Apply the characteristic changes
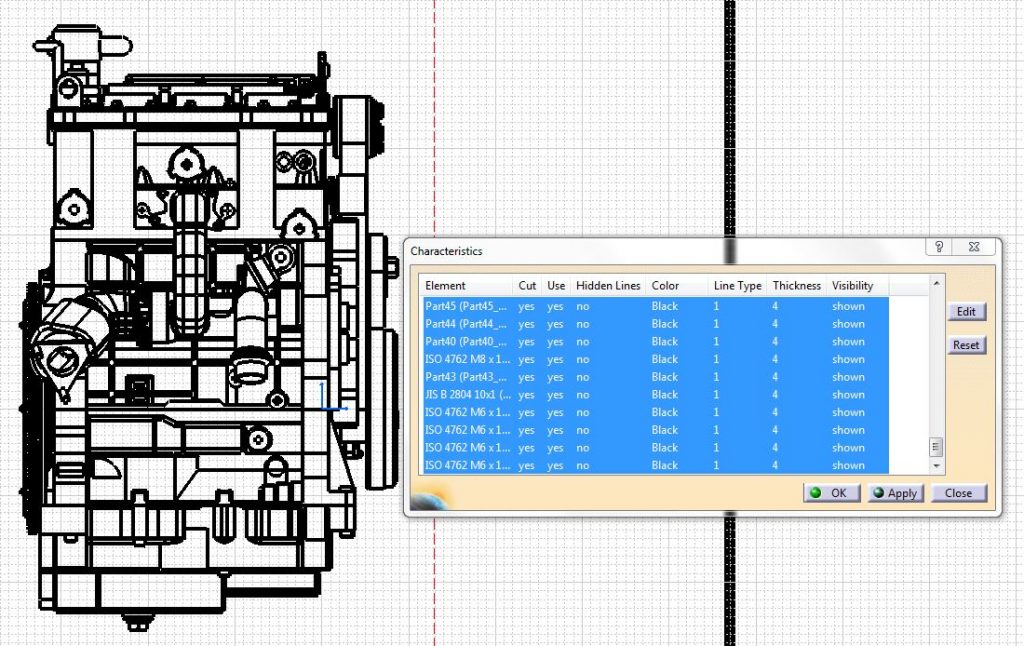Image resolution: width=1024 pixels, height=646 pixels. [x=897, y=492]
